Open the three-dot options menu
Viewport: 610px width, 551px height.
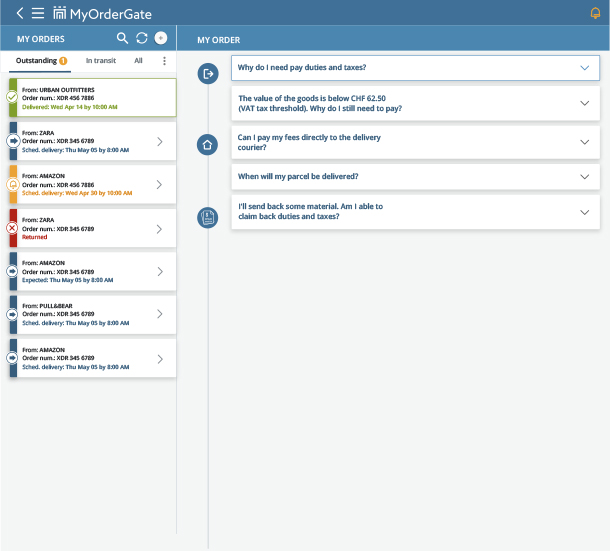tap(165, 61)
